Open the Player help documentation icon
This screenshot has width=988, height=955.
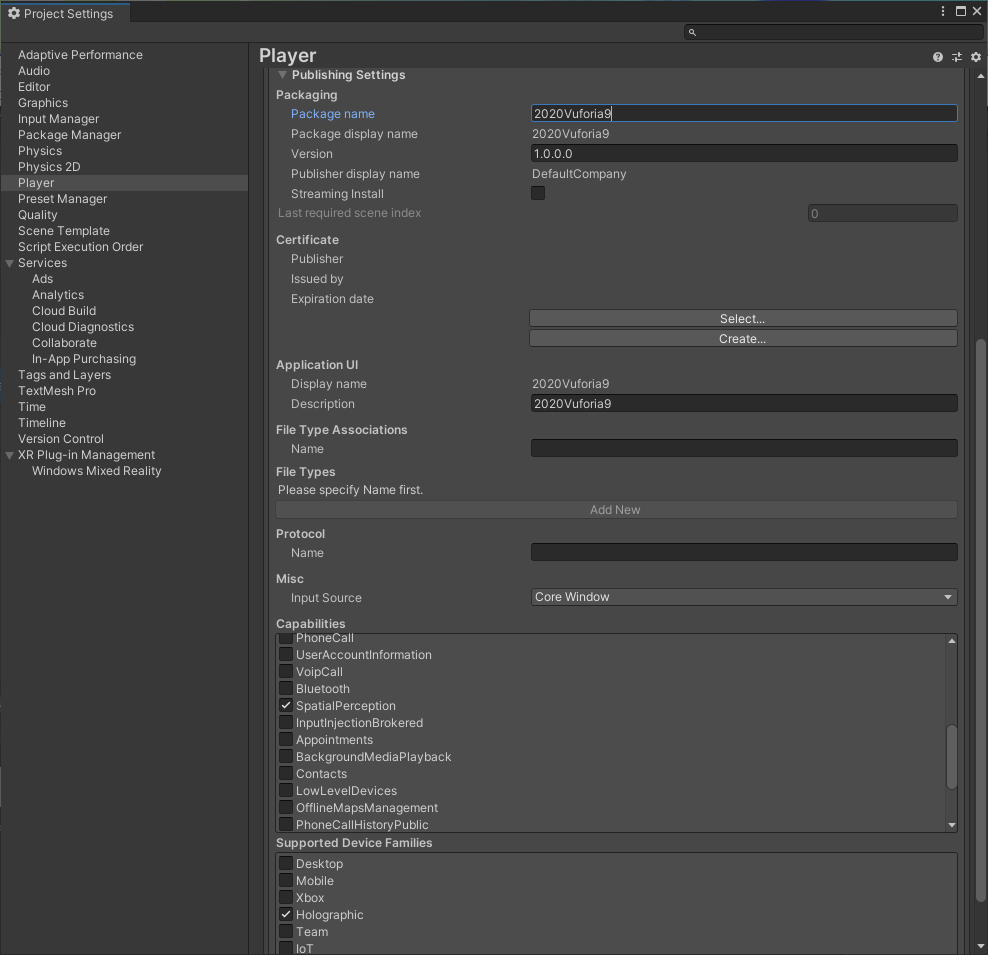coord(937,57)
